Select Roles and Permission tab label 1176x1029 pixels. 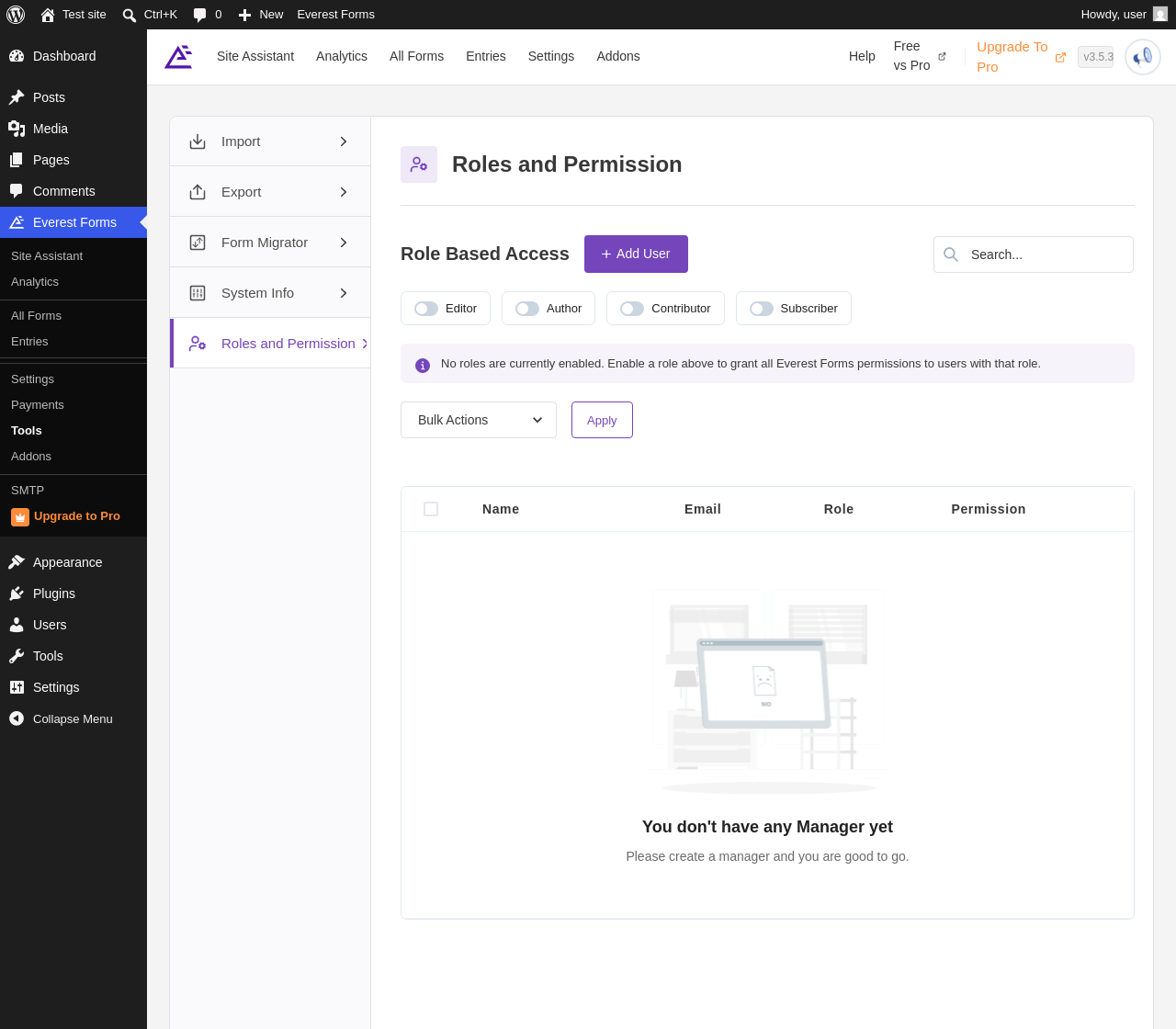[288, 344]
